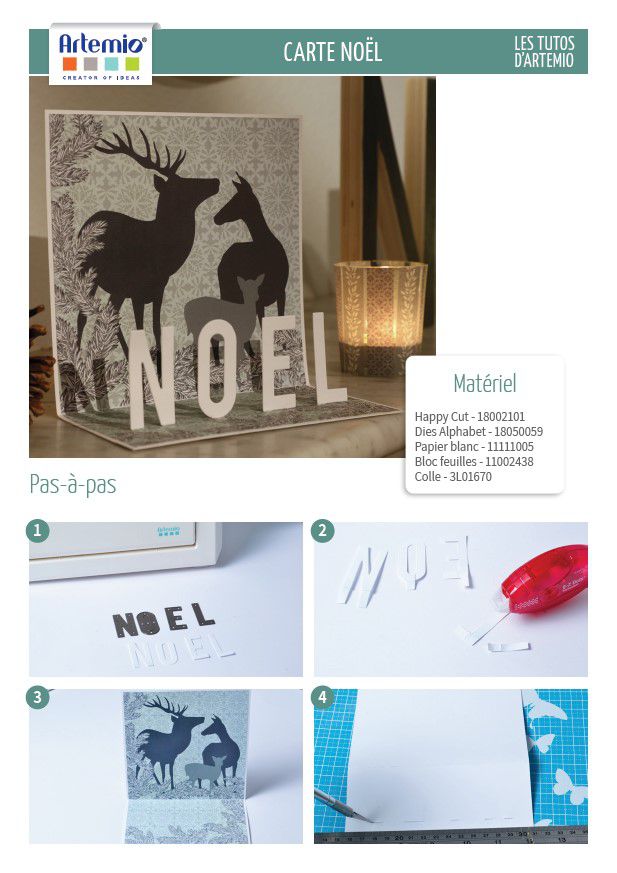Screen dimensions: 617x873
Task: Click the Pas-à-pas section heading
Action: point(73,484)
